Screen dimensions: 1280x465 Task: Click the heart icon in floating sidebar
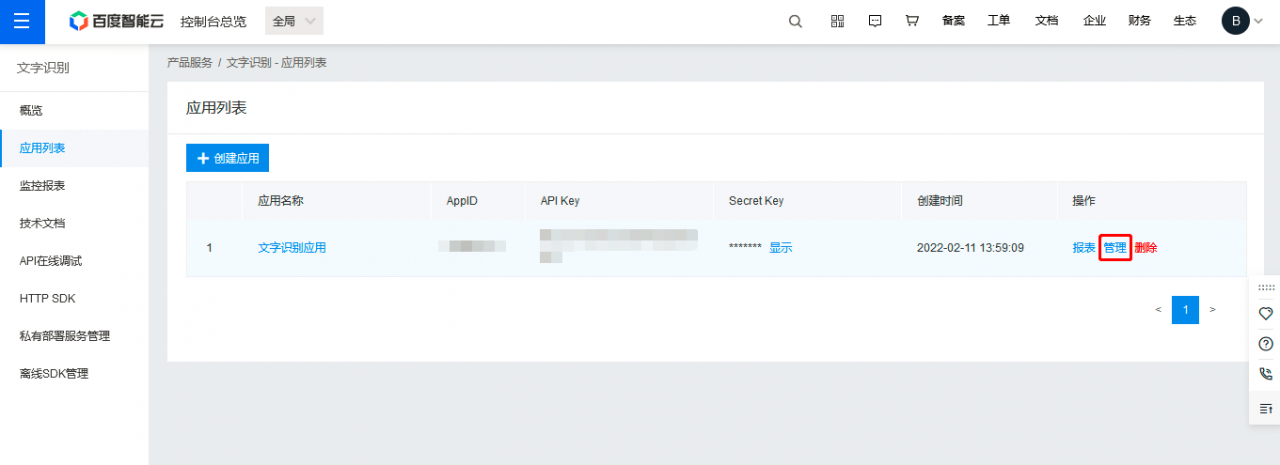[x=1265, y=313]
